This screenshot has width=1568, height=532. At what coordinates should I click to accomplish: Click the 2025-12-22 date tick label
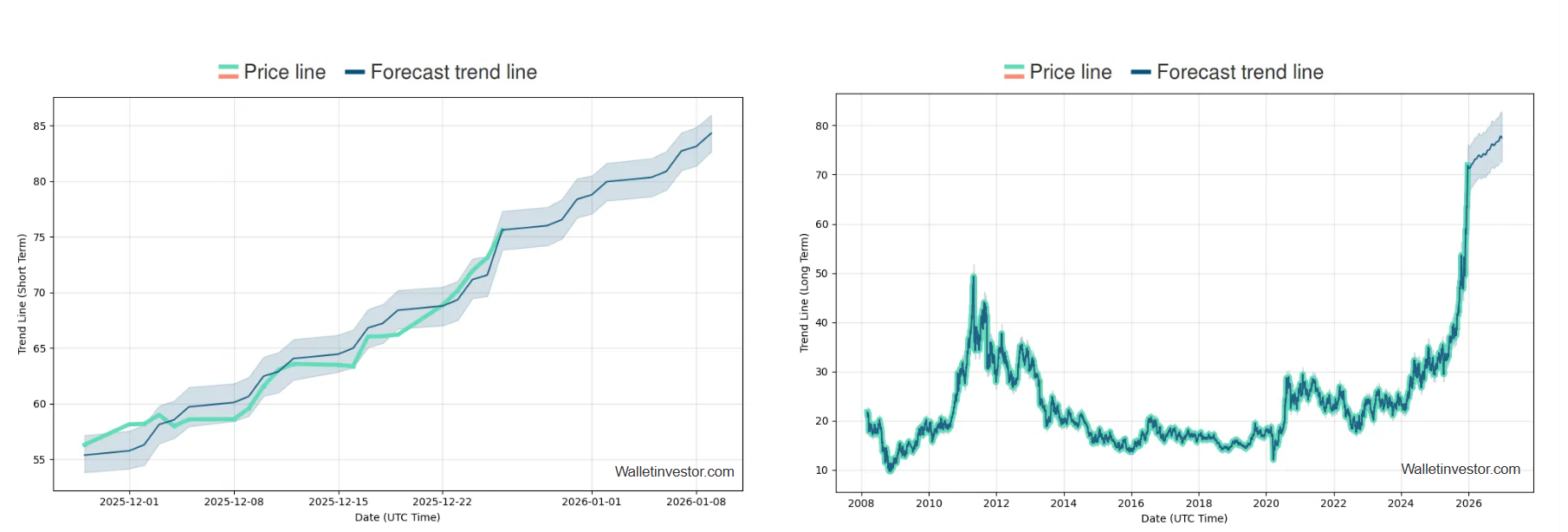tap(442, 502)
